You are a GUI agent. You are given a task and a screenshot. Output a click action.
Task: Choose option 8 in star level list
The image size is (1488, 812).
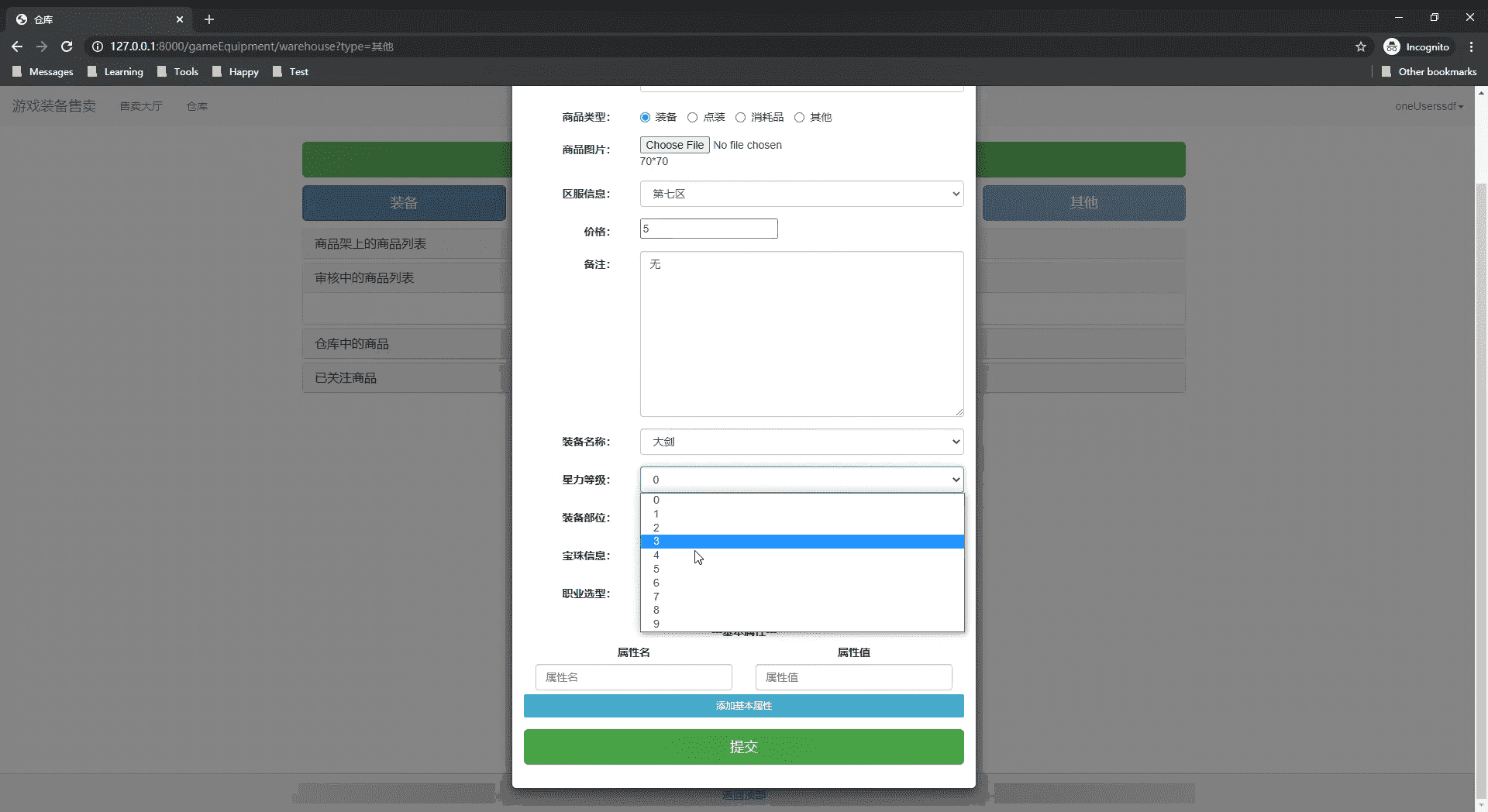(802, 611)
